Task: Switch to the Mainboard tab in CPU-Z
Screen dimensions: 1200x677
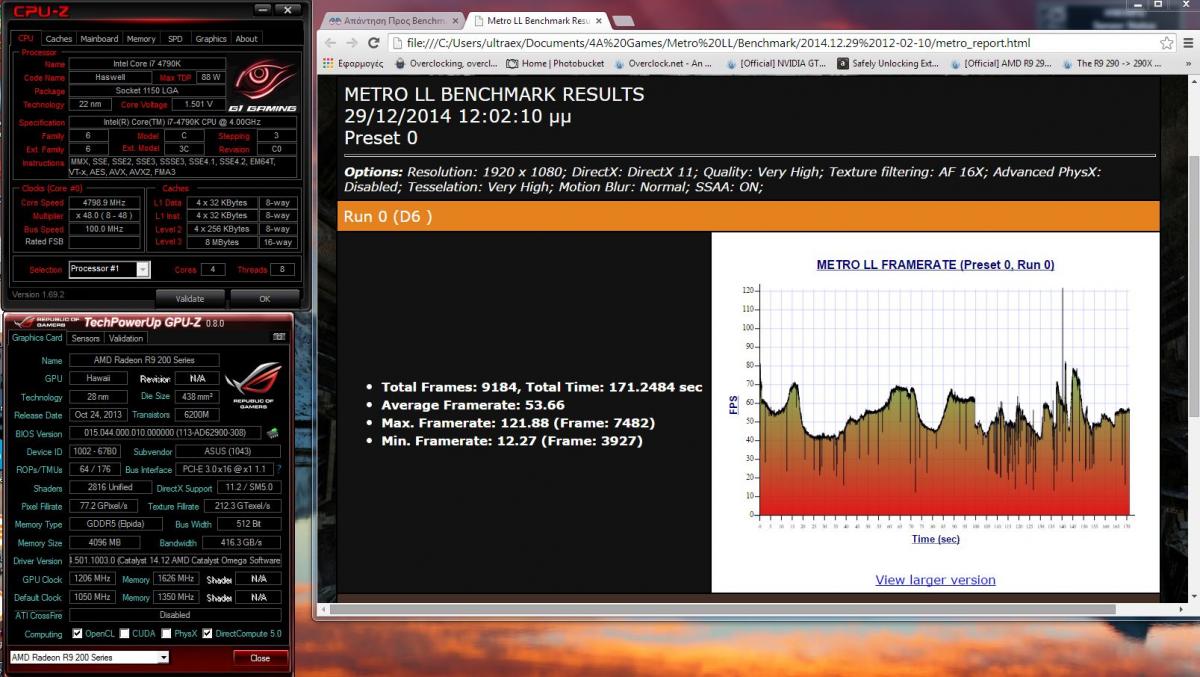Action: coord(99,39)
